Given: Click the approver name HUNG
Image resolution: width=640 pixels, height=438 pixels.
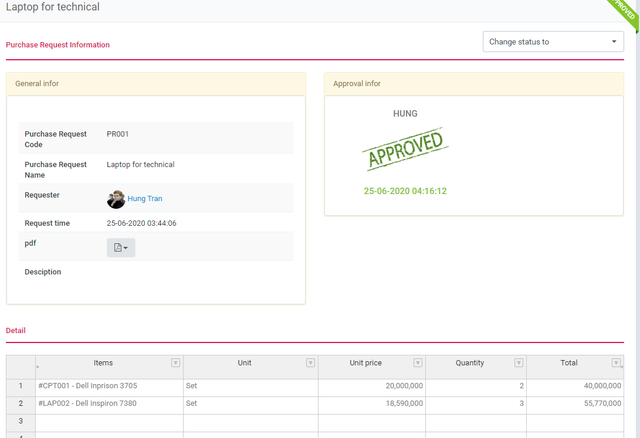Looking at the screenshot, I should pyautogui.click(x=405, y=113).
